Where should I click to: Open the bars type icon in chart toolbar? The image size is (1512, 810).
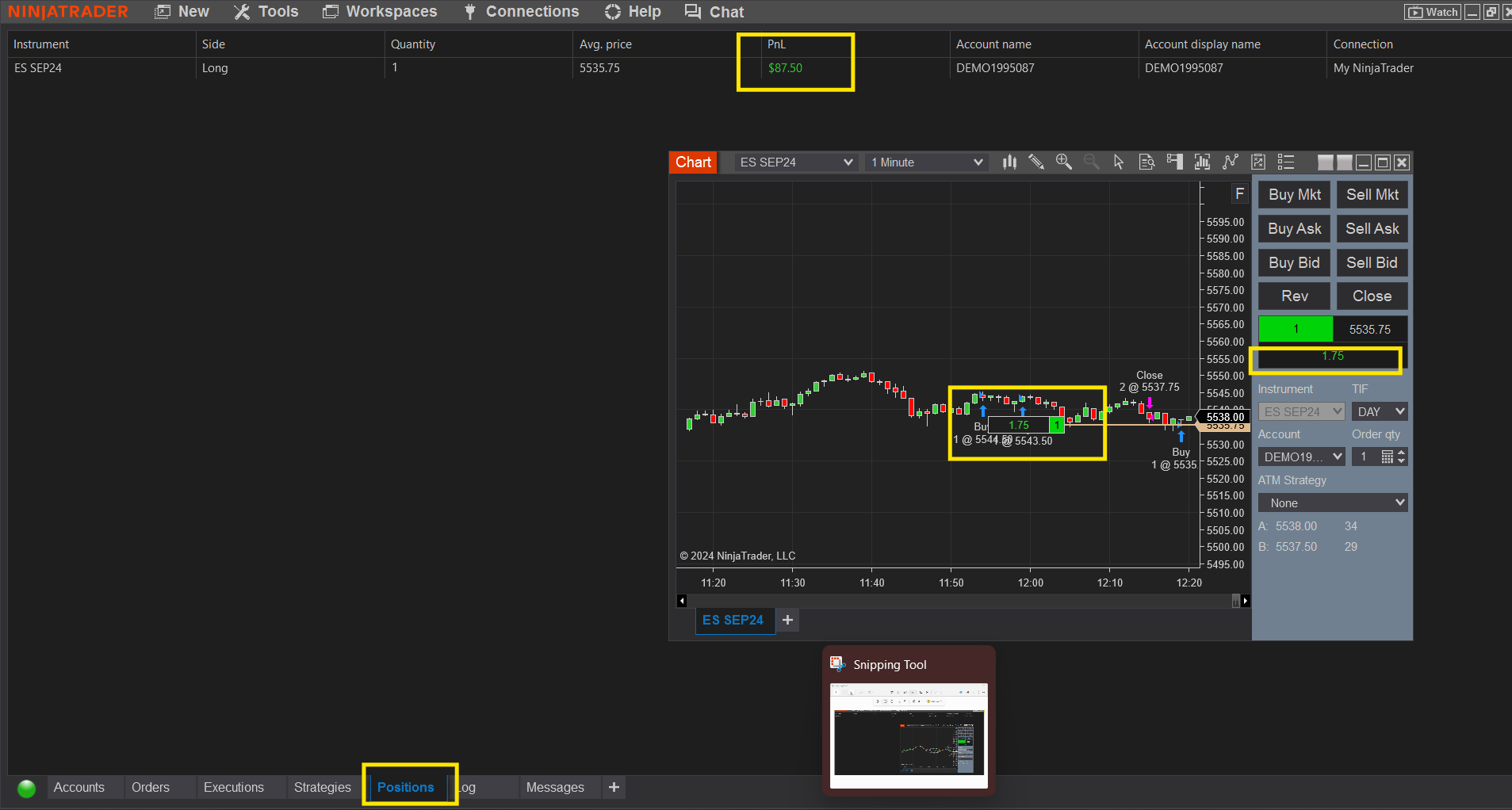click(x=1009, y=162)
